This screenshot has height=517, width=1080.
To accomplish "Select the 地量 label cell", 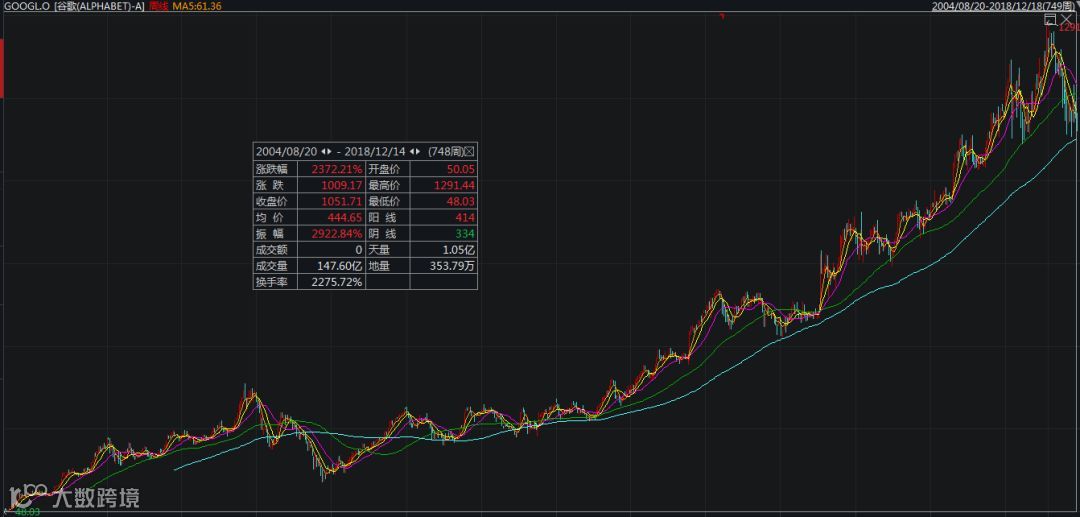I will click(388, 266).
